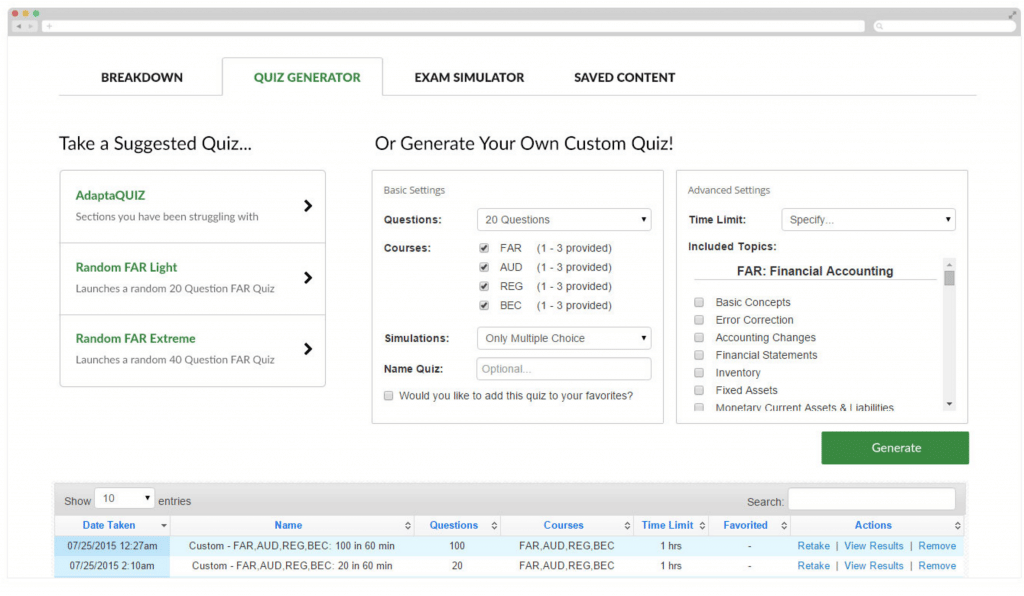Click the browser search magnifier icon
The image size is (1024, 596).
point(880,26)
